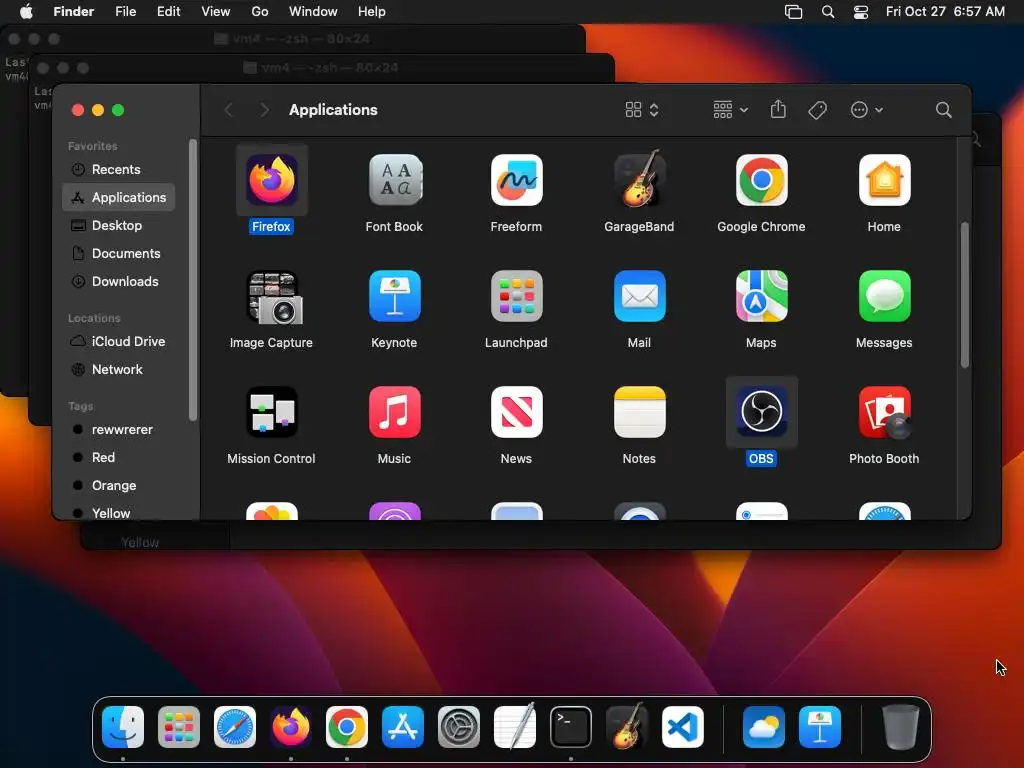Viewport: 1024px width, 768px height.
Task: Go forward in Finder navigation
Action: tap(264, 110)
